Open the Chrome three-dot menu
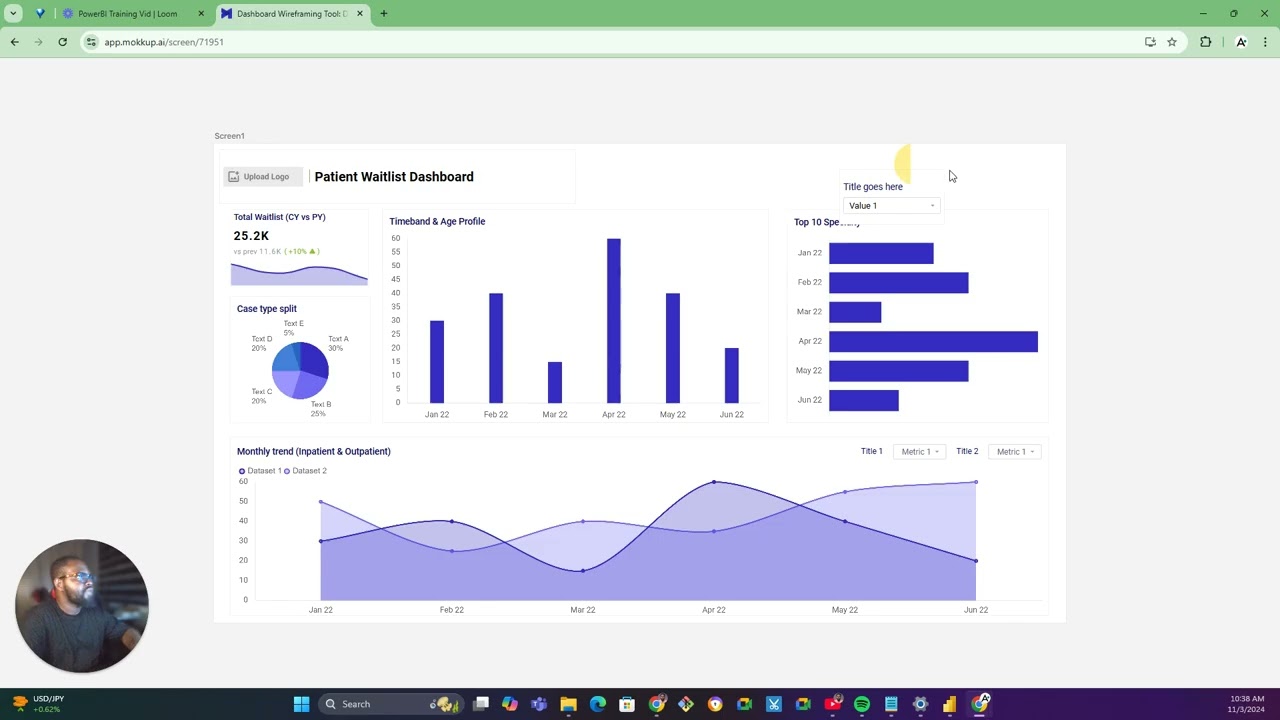The image size is (1280, 720). coord(1265,42)
